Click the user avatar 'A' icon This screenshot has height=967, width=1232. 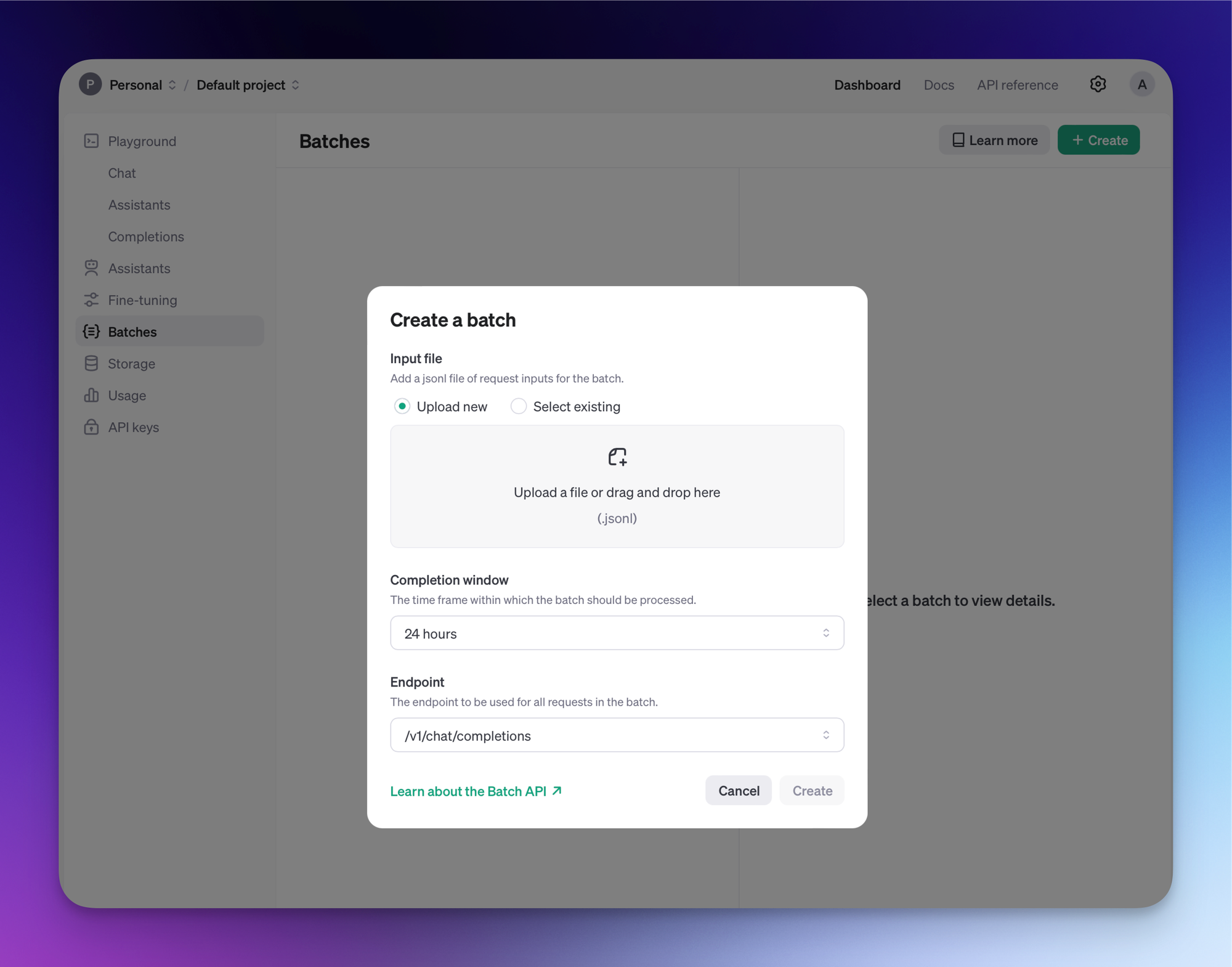(x=1141, y=84)
